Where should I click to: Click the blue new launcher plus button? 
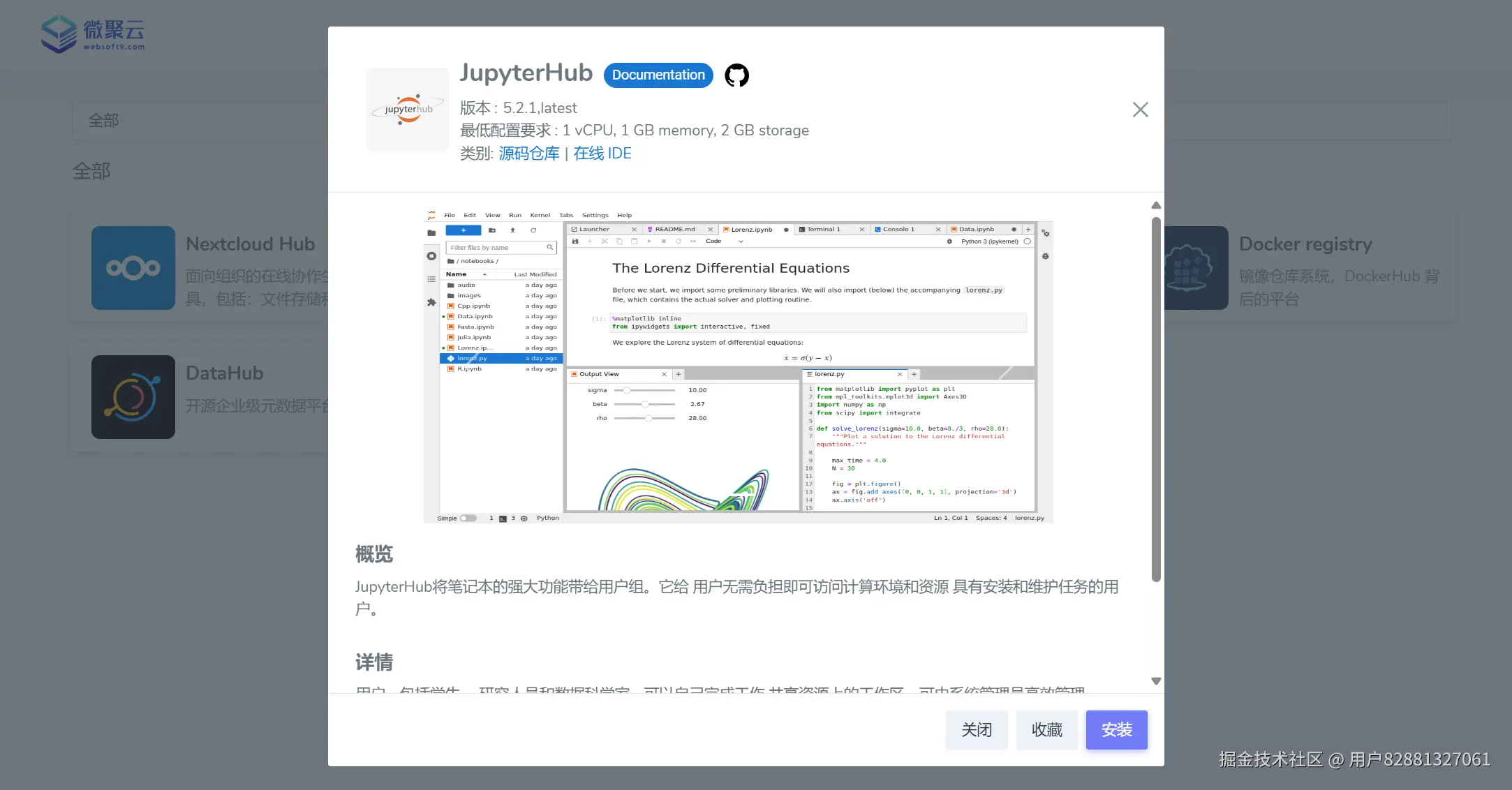[x=464, y=230]
